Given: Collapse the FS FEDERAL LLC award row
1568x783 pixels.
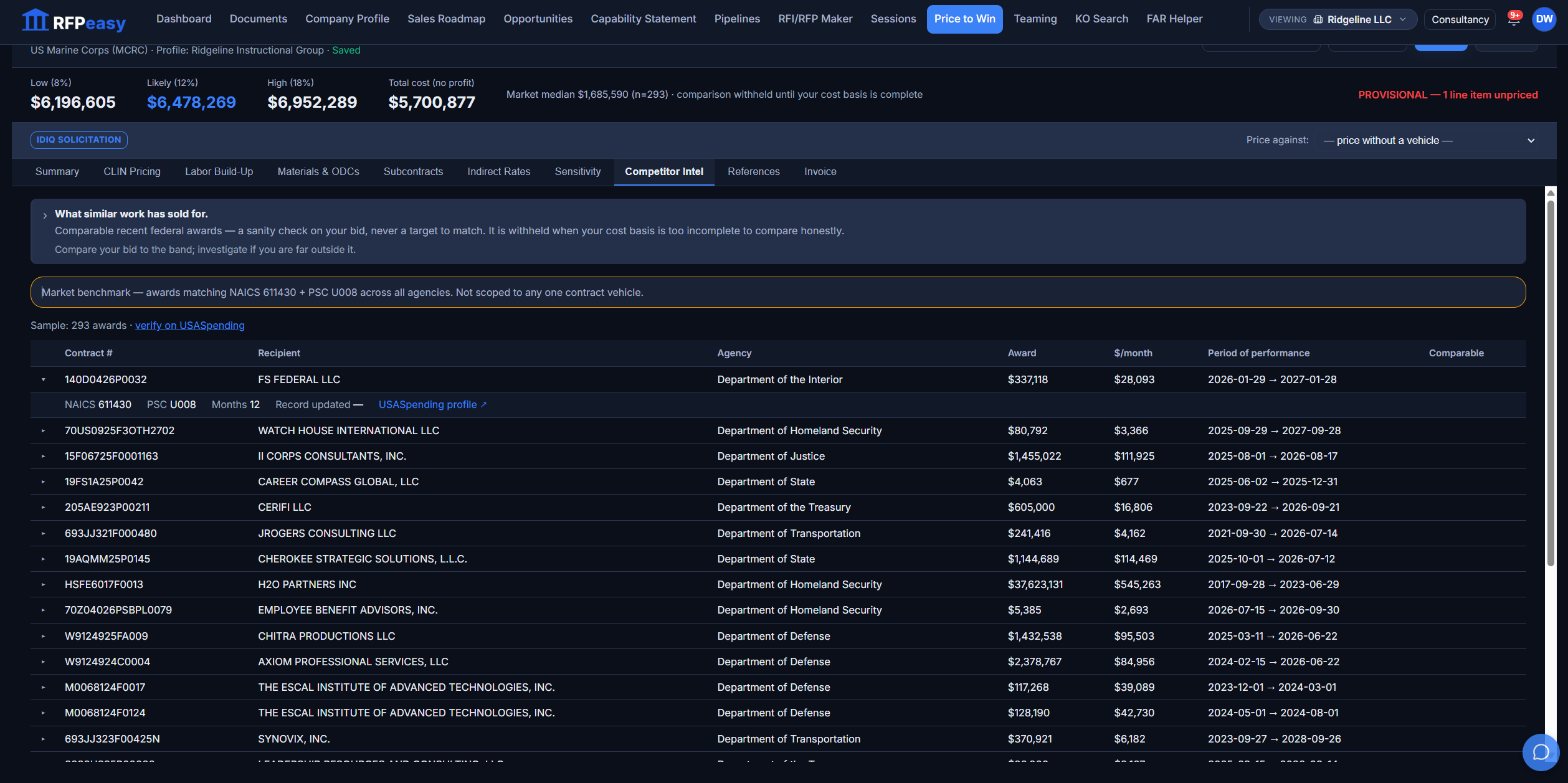Looking at the screenshot, I should coord(44,380).
